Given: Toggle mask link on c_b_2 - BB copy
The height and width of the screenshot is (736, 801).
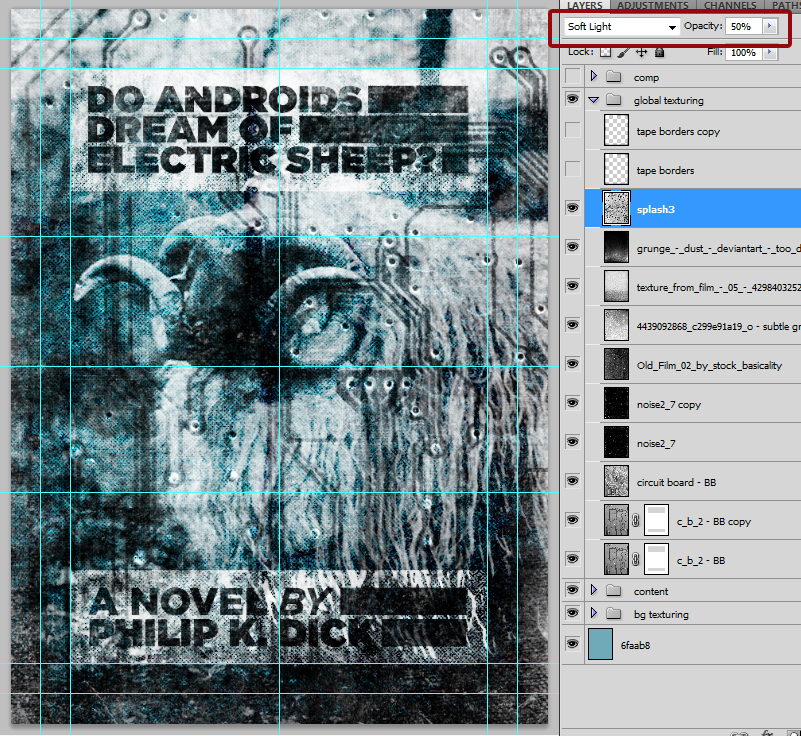Looking at the screenshot, I should (635, 520).
